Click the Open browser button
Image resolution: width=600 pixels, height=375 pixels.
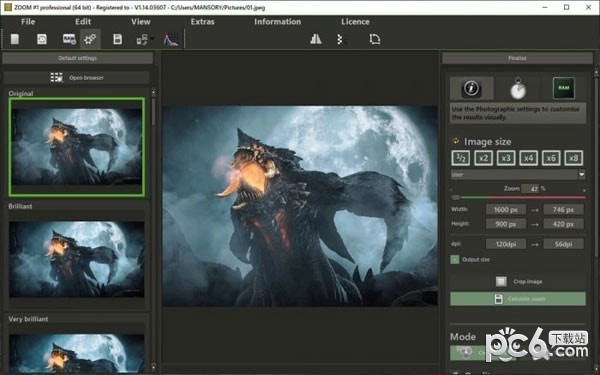tap(77, 78)
